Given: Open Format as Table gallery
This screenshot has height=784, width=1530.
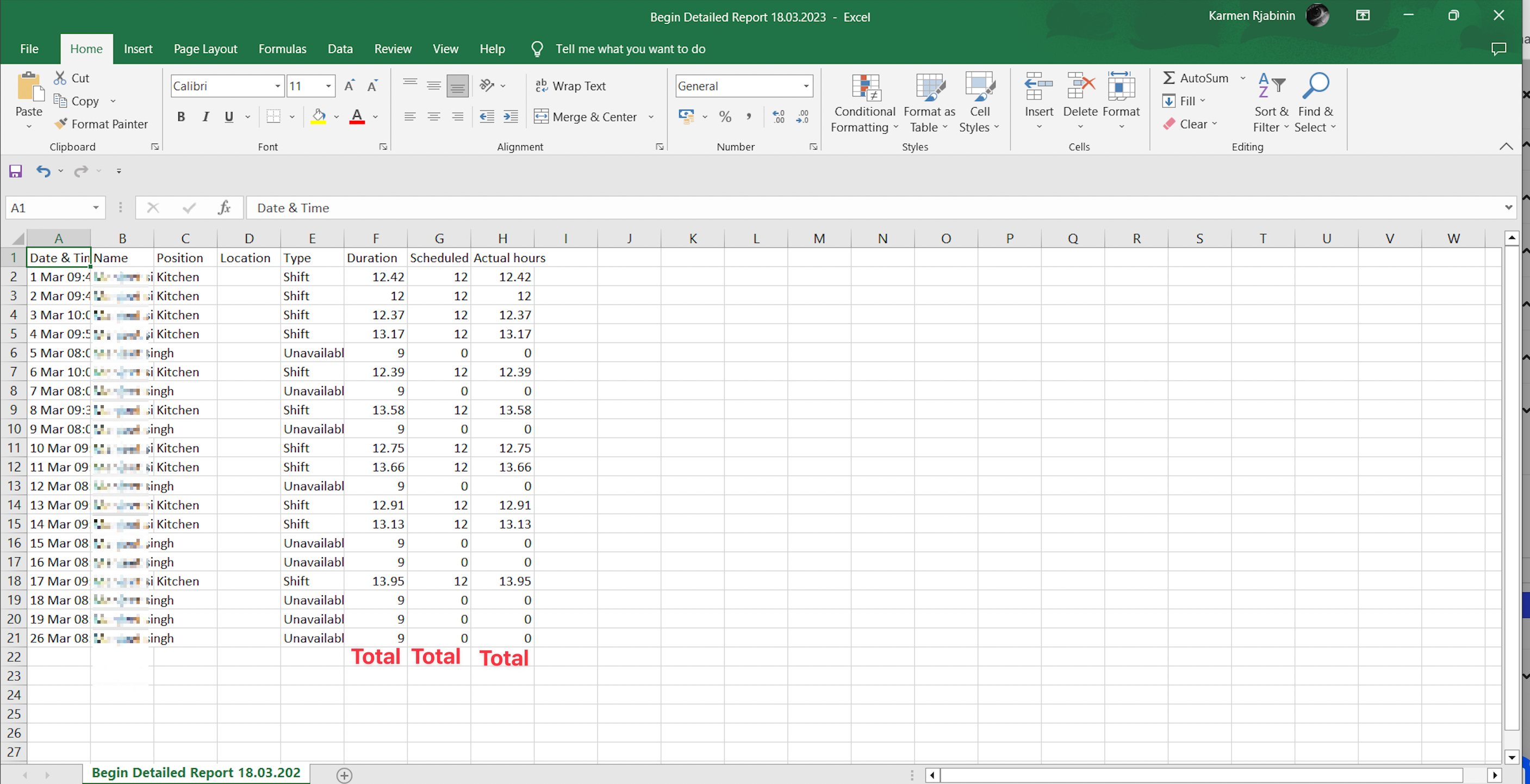Looking at the screenshot, I should 930,102.
